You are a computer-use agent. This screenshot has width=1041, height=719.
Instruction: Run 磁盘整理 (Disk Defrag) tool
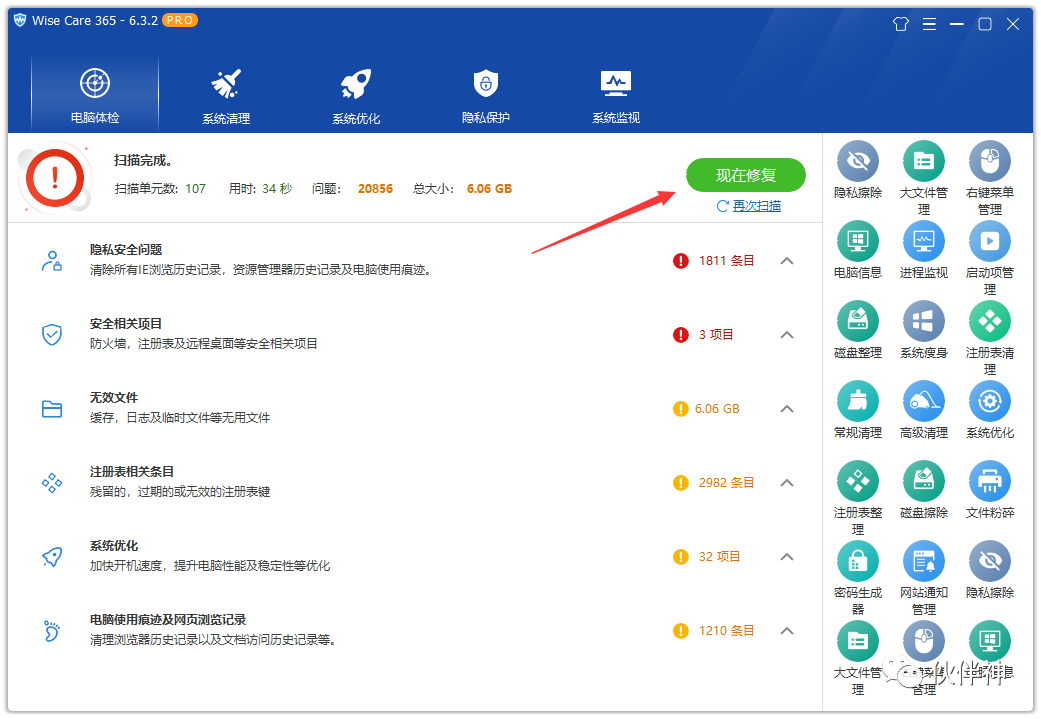tap(857, 321)
